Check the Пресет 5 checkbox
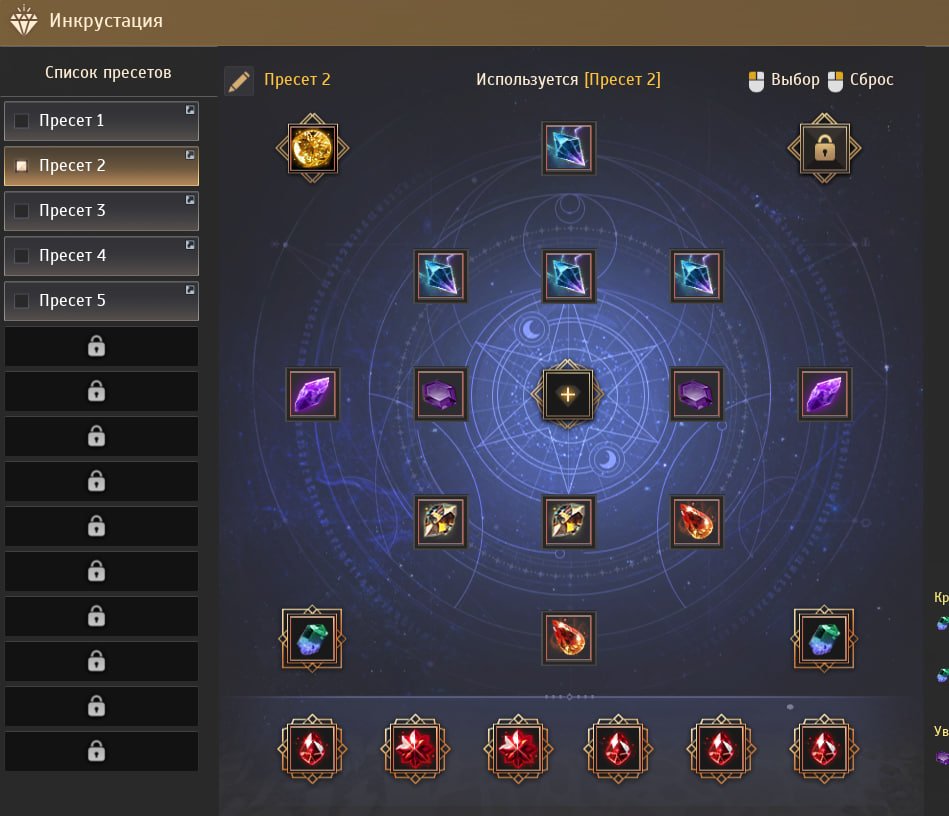 pos(21,300)
